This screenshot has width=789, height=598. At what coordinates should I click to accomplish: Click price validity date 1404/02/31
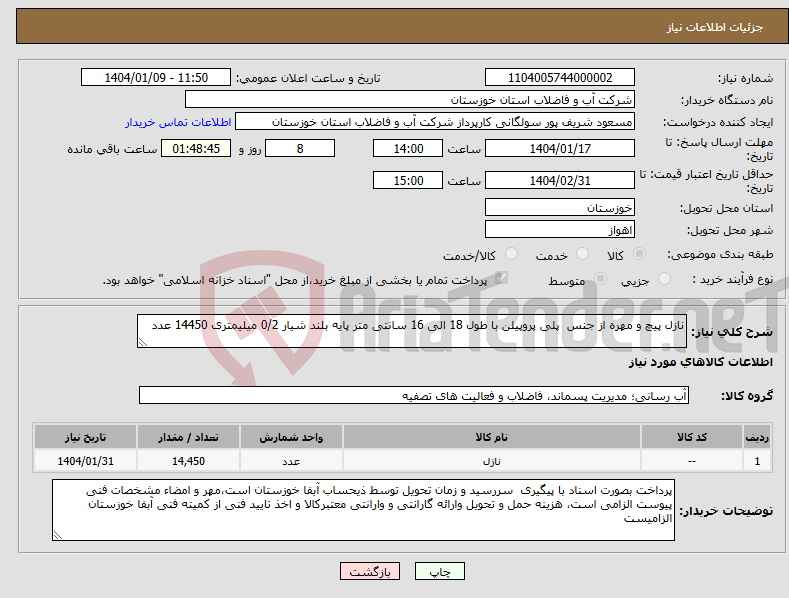560,180
